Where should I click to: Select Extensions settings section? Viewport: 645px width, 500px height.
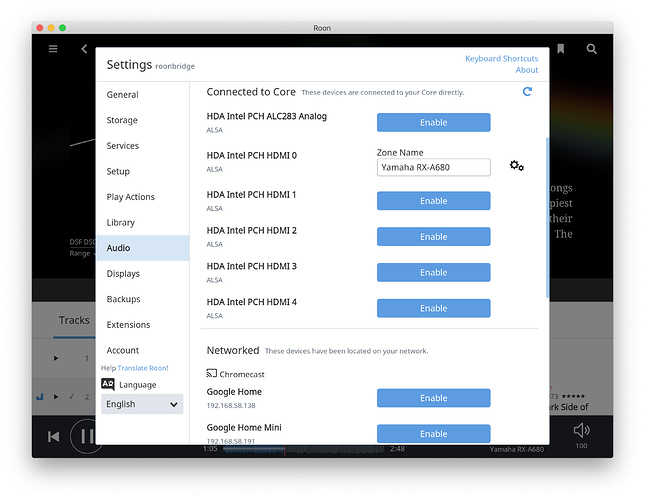tap(142, 324)
